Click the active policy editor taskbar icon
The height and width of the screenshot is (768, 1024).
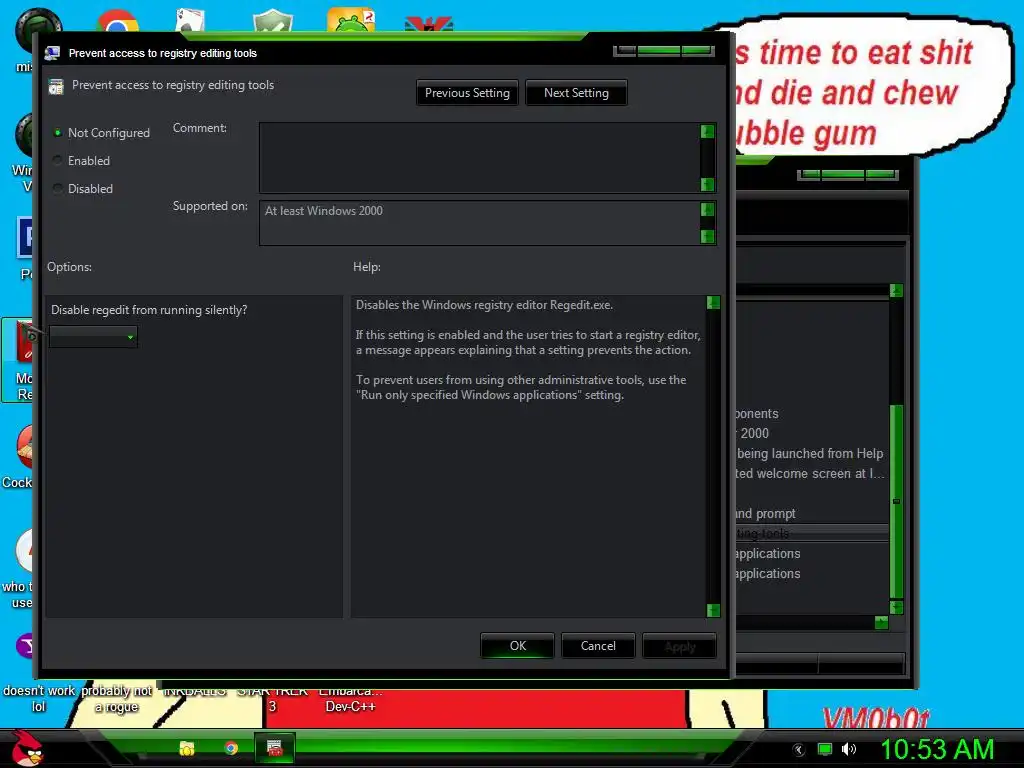pos(274,748)
